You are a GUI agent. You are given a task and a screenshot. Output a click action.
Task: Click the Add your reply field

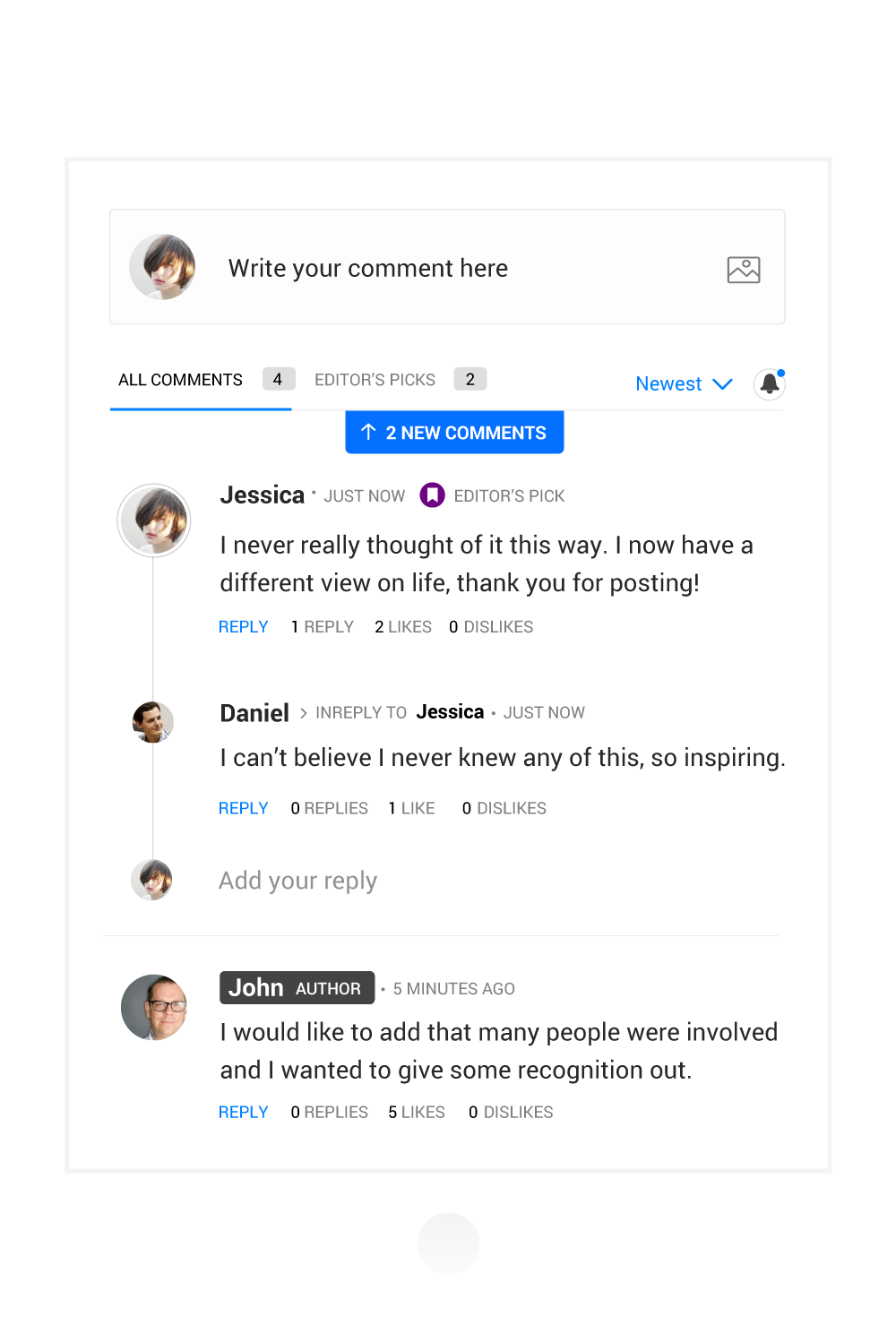[298, 881]
